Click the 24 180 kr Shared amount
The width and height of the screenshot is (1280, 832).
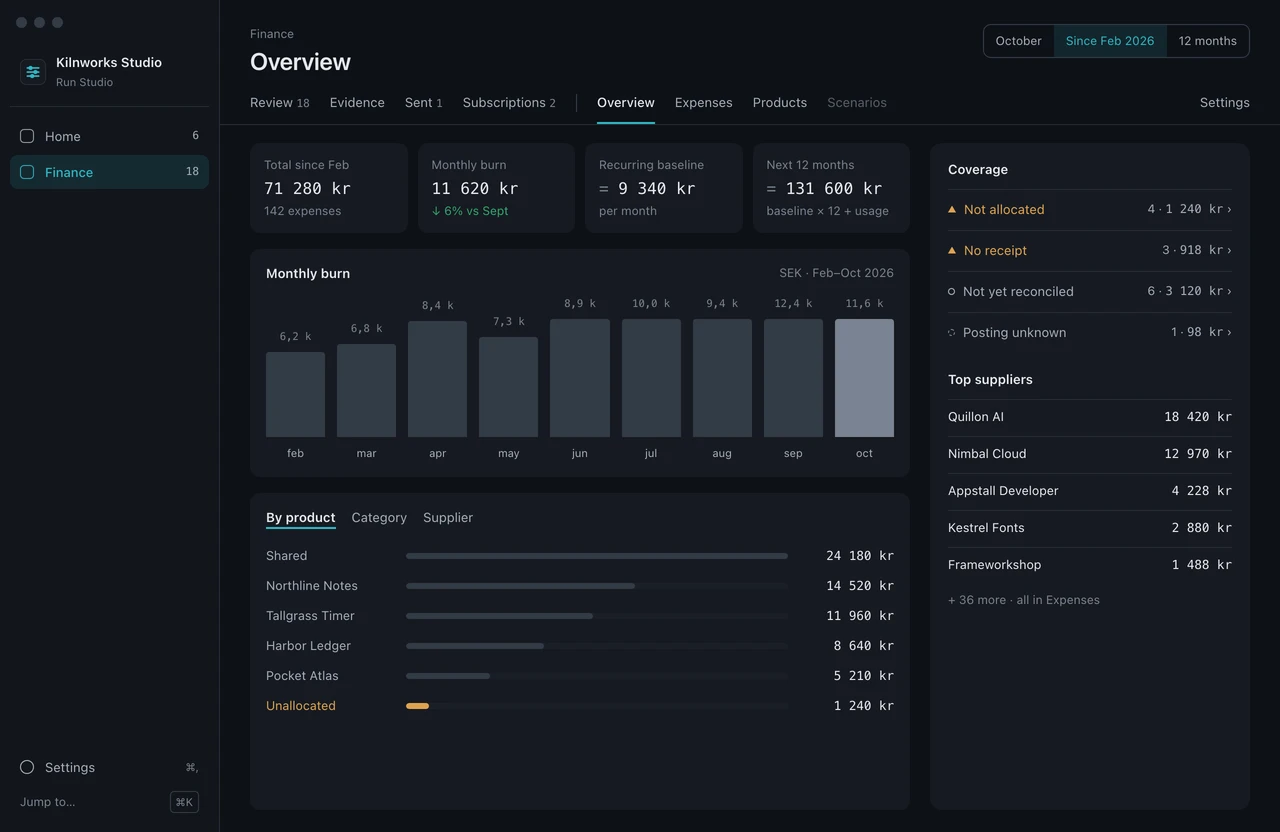coord(860,556)
